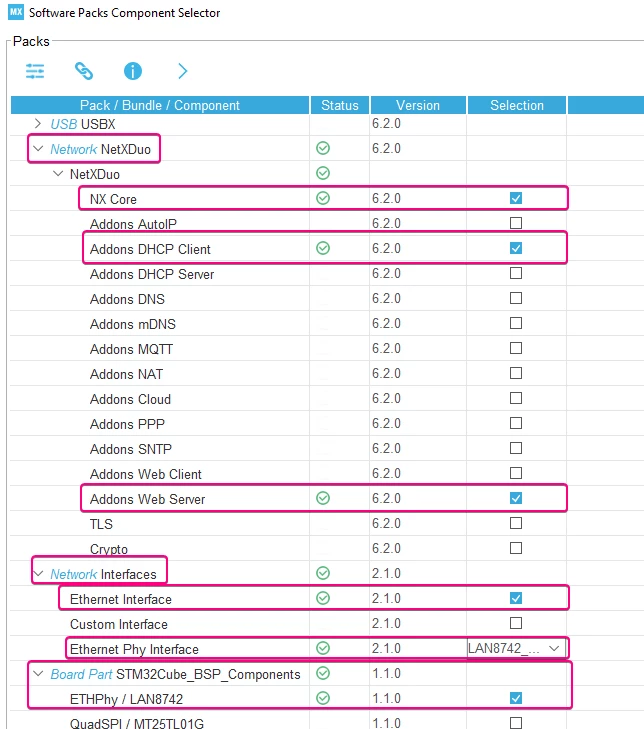The height and width of the screenshot is (729, 644).
Task: Click the right arrow panel expand icon
Action: point(183,71)
